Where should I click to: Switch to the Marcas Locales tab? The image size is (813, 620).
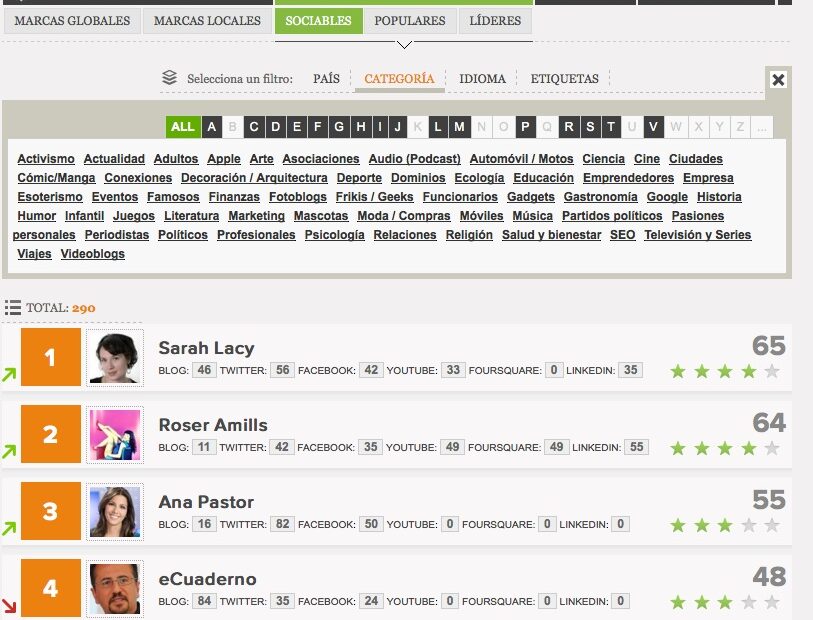pos(207,21)
